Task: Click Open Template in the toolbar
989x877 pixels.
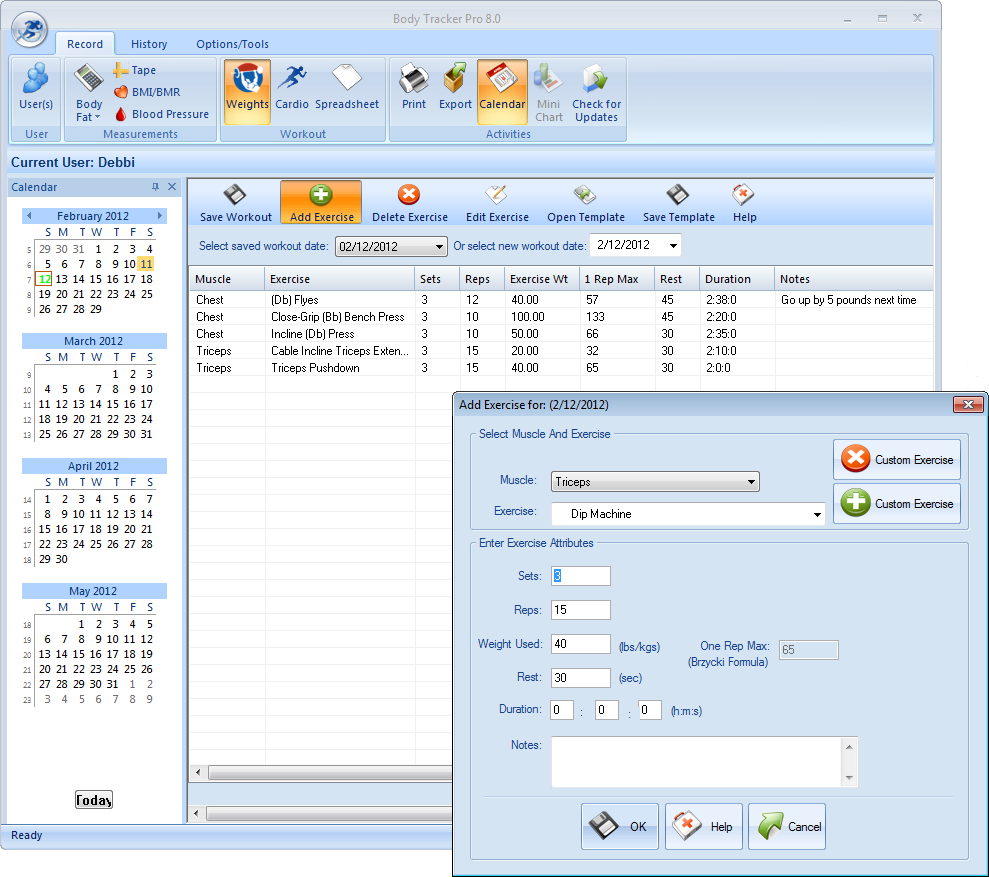Action: (585, 203)
